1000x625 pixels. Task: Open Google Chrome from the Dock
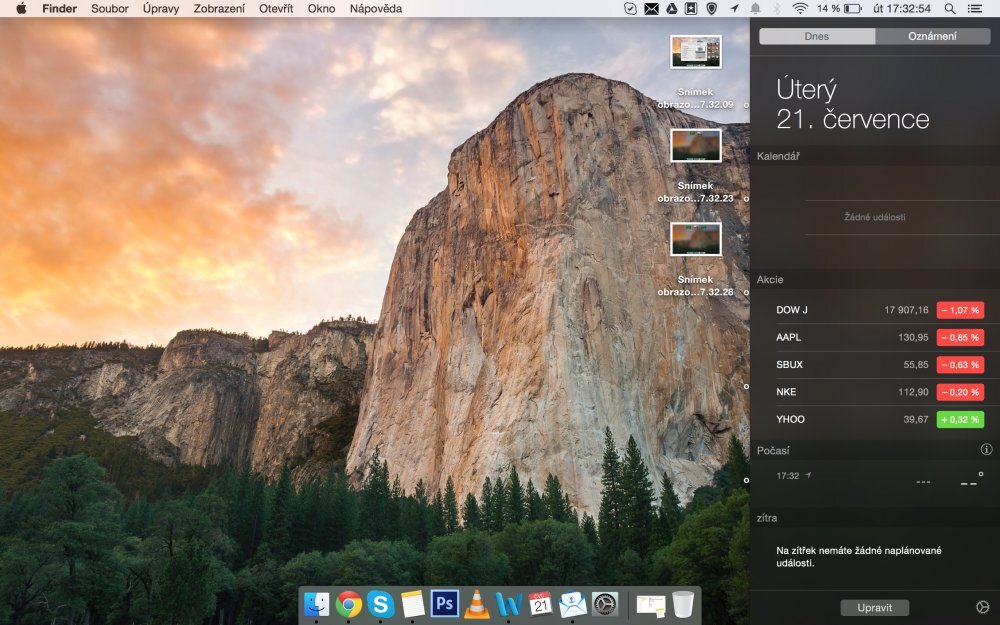click(347, 604)
